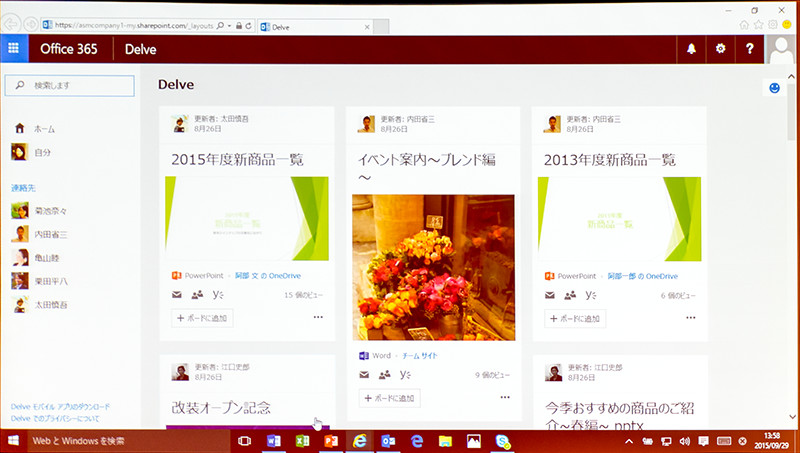Open the 改装オープン記念 card title
This screenshot has height=453, width=800.
[x=221, y=407]
